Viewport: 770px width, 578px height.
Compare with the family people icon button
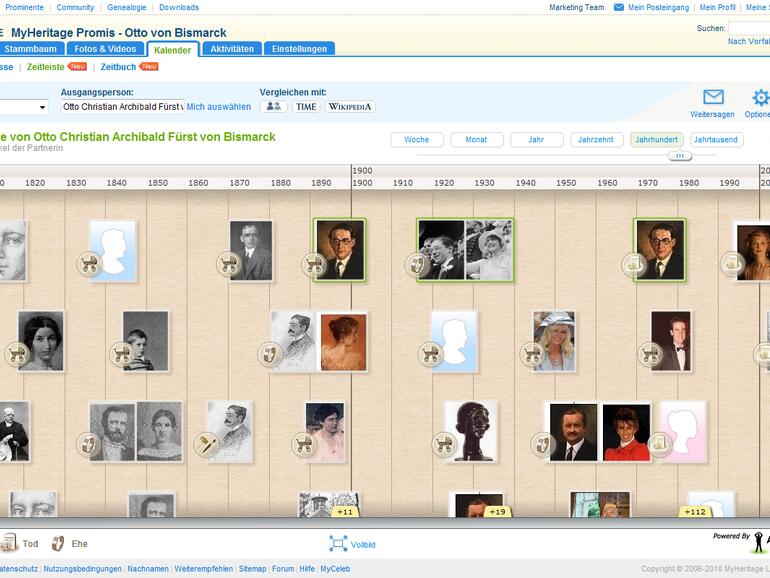click(274, 107)
